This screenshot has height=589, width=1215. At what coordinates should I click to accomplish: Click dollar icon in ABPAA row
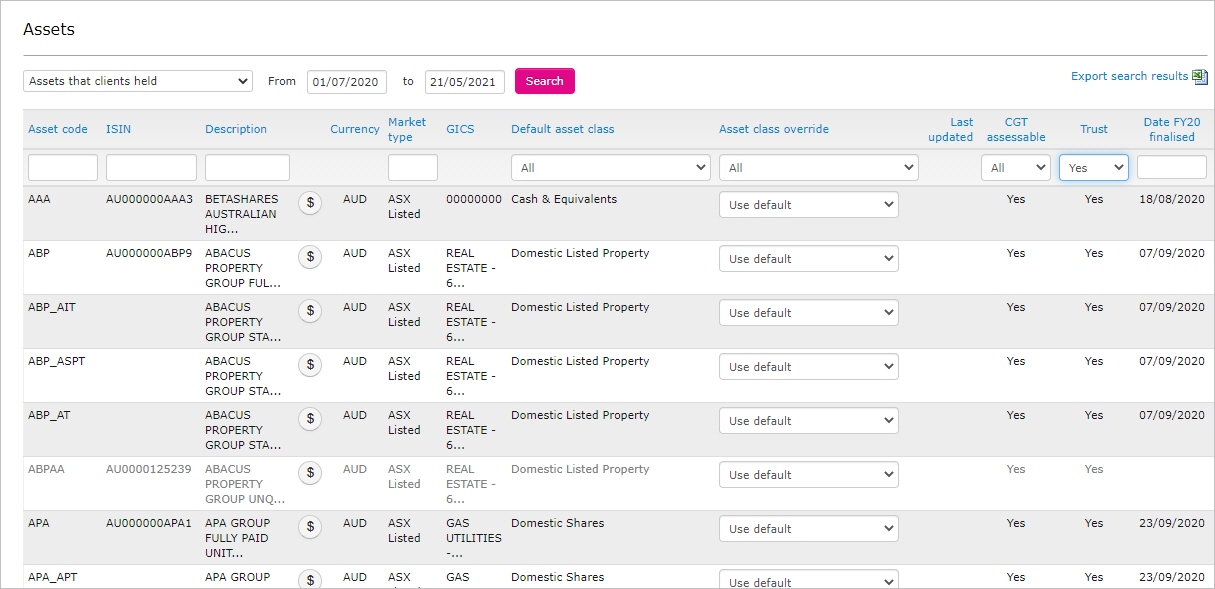coord(310,473)
